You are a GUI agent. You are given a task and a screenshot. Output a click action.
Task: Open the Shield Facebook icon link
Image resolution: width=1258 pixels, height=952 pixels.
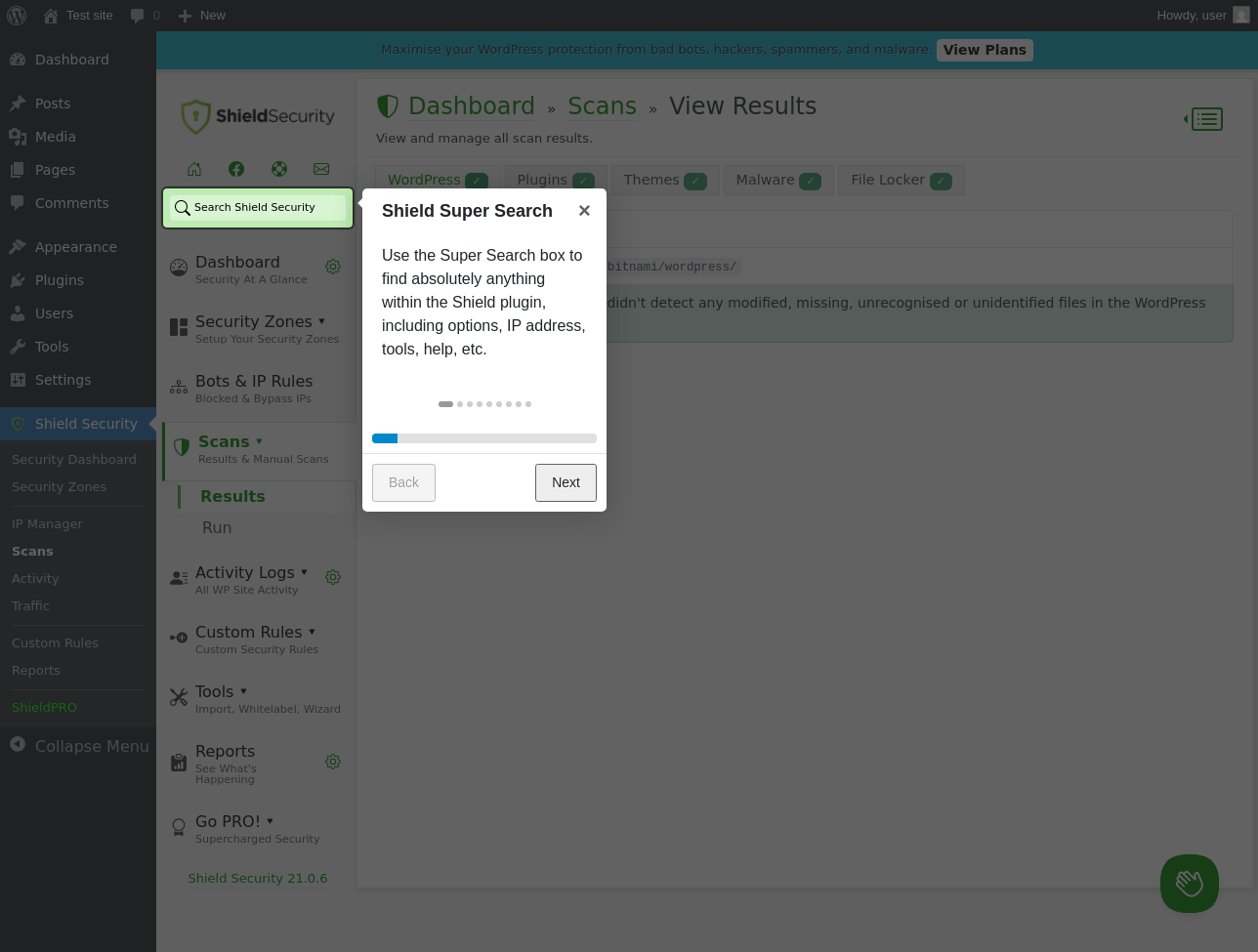pos(236,169)
